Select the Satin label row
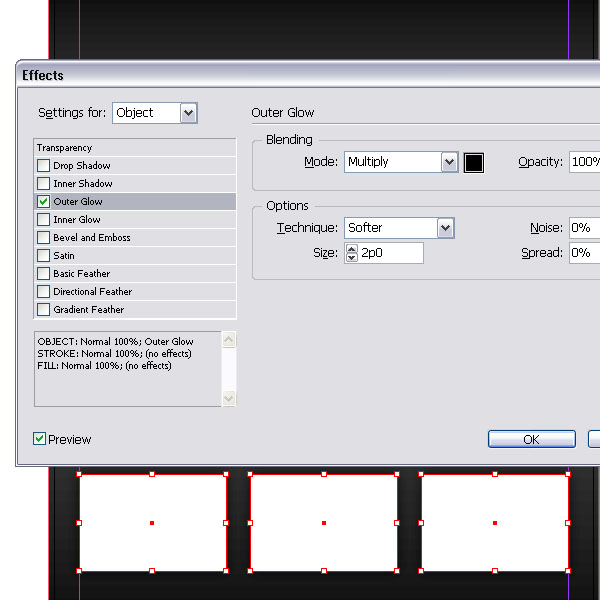 [x=135, y=256]
